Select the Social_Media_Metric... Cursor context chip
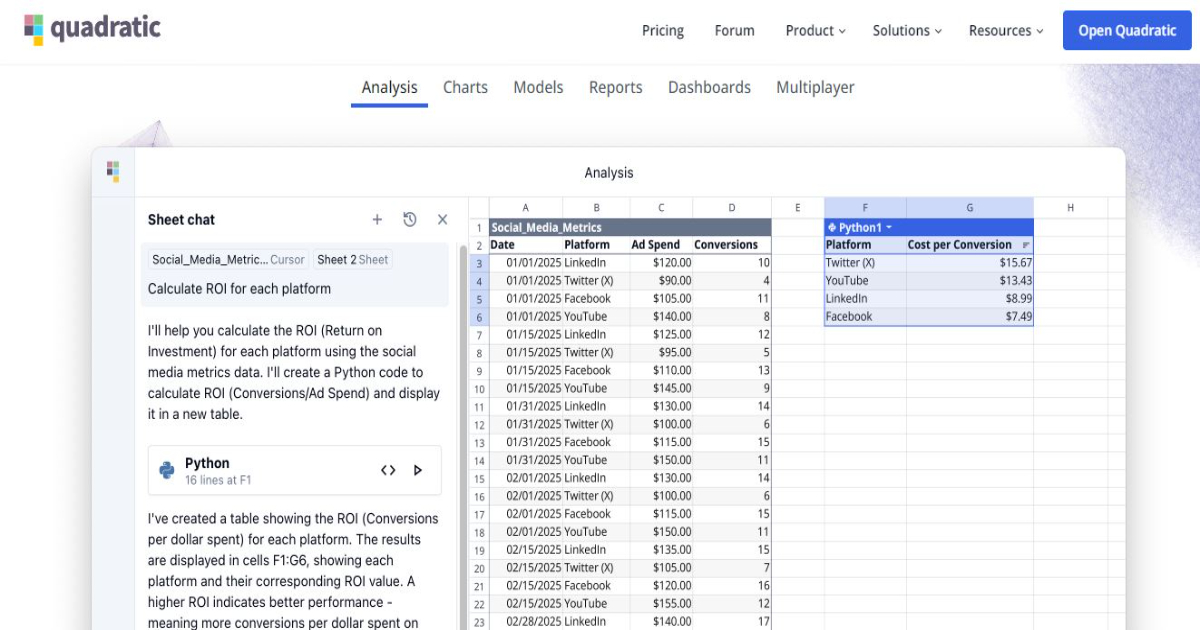 coord(228,259)
